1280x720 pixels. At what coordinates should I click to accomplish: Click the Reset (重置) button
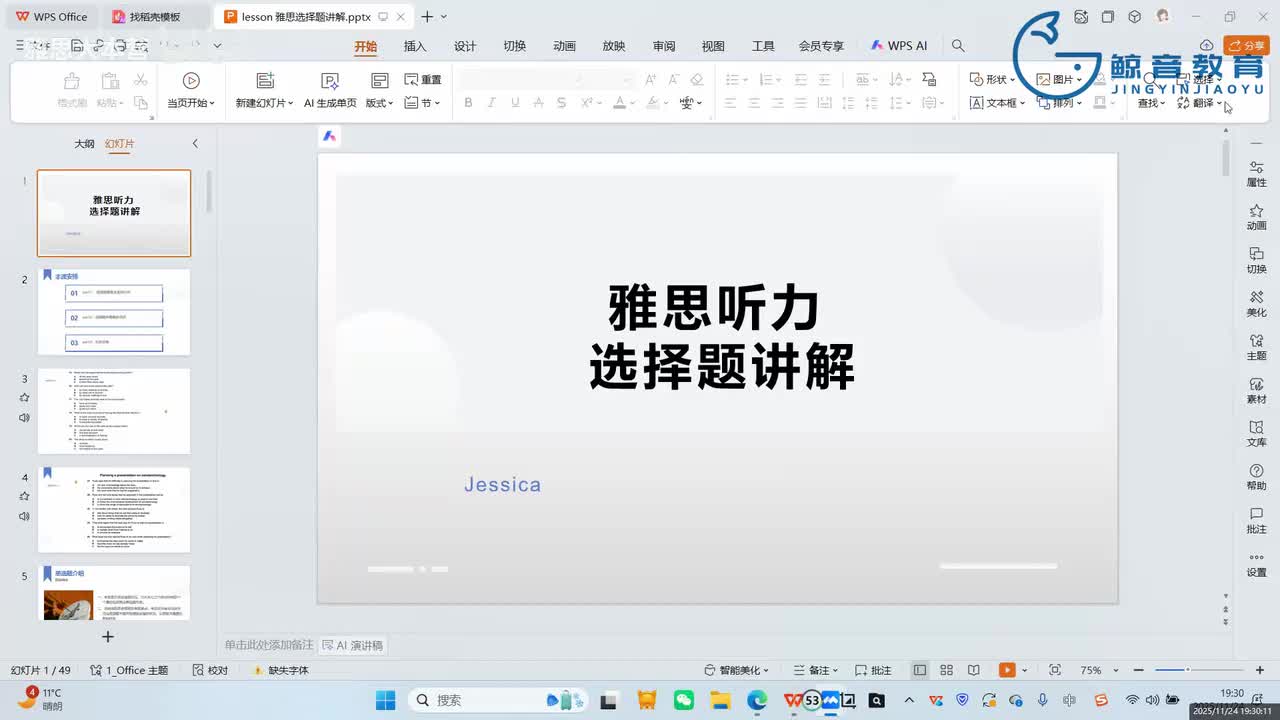tap(423, 80)
